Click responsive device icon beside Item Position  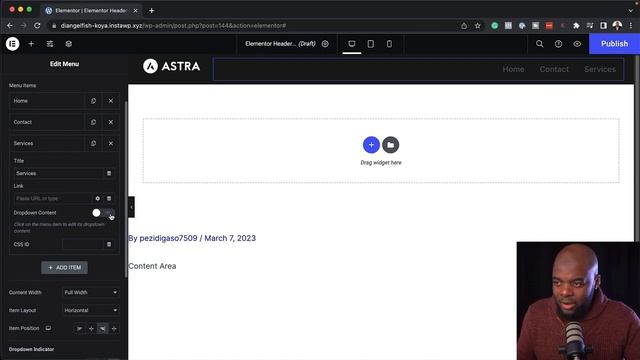pos(48,328)
